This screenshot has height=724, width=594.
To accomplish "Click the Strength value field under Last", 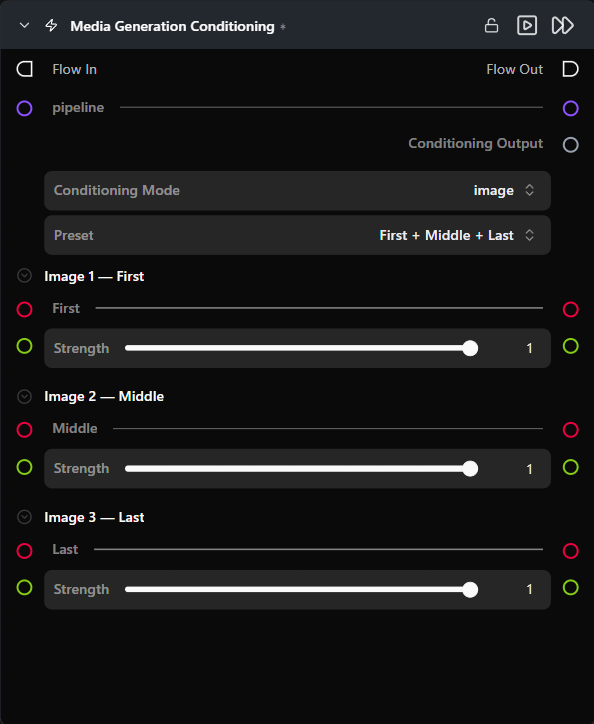I will click(529, 589).
